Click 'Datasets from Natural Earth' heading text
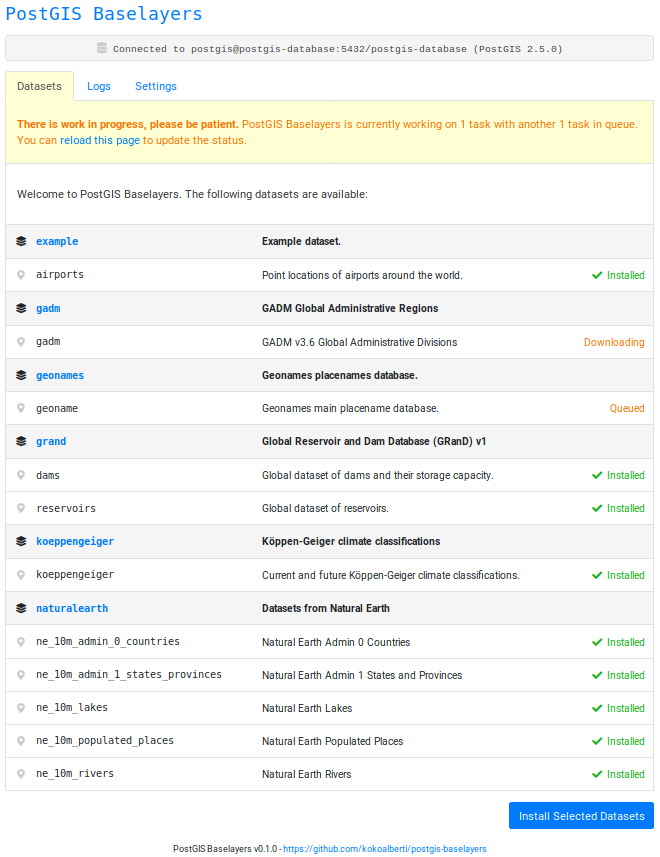The width and height of the screenshot is (660, 857). tap(326, 608)
